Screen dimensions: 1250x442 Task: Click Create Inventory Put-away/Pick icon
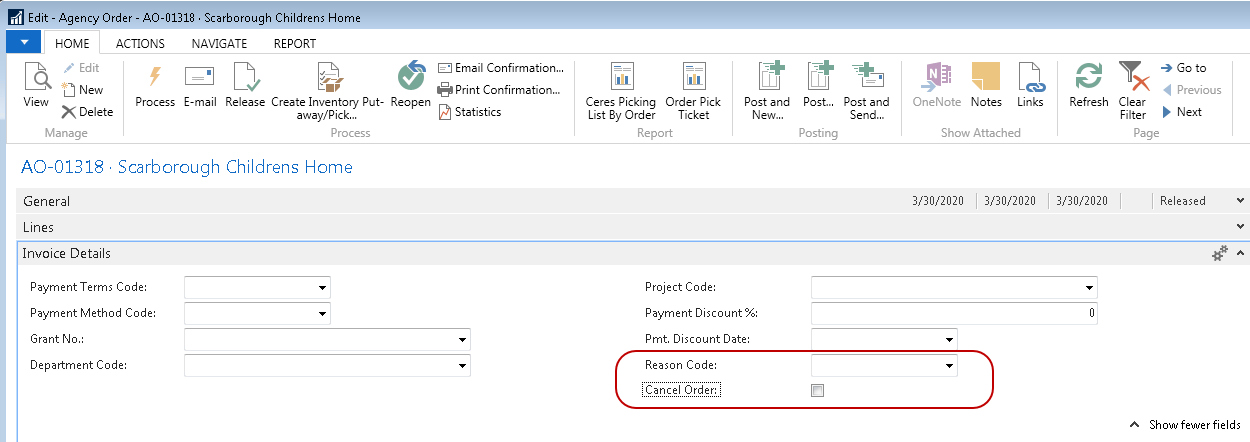tap(329, 78)
